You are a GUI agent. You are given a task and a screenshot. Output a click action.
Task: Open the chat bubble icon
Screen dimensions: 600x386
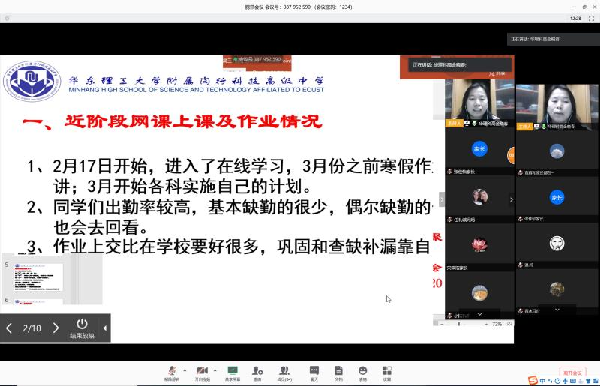(x=314, y=373)
